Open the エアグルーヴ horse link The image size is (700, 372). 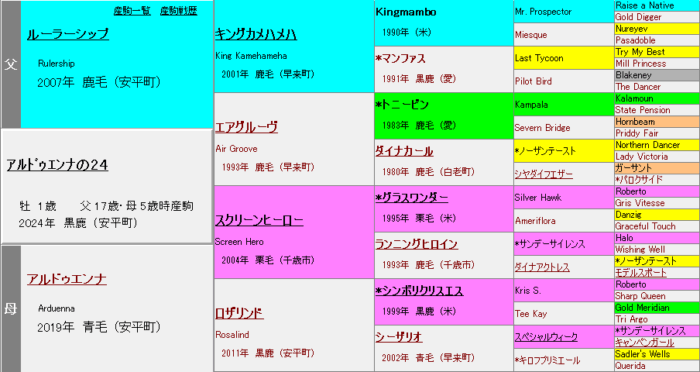[246, 127]
